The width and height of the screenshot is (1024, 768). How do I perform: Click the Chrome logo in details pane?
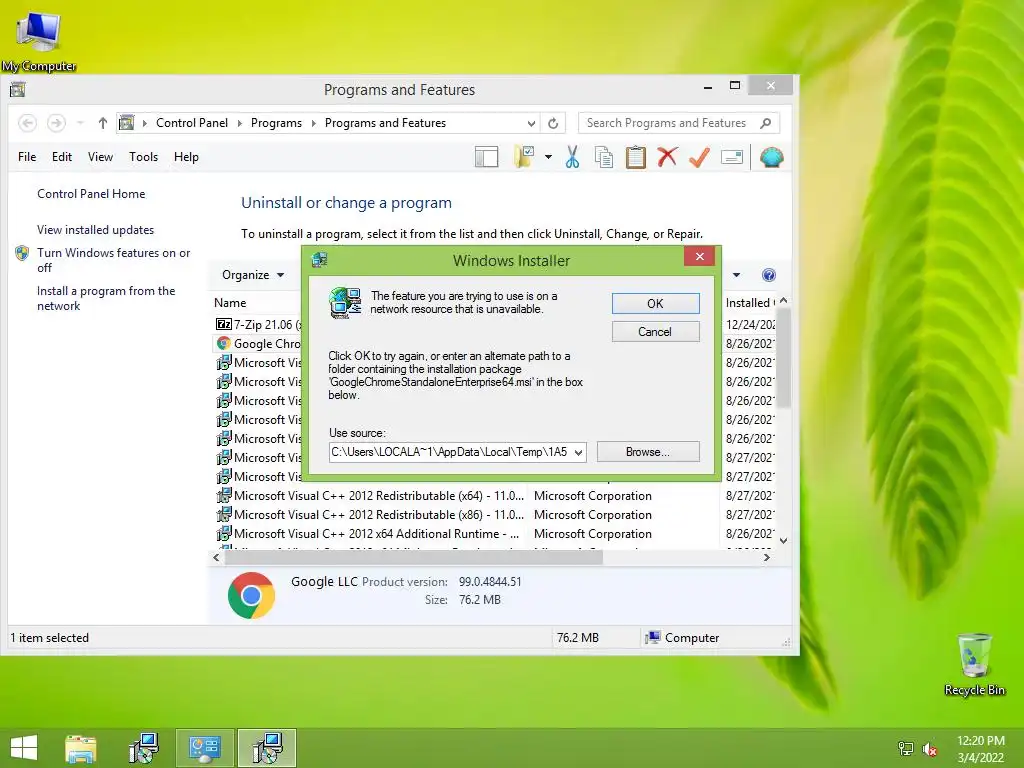[x=251, y=596]
